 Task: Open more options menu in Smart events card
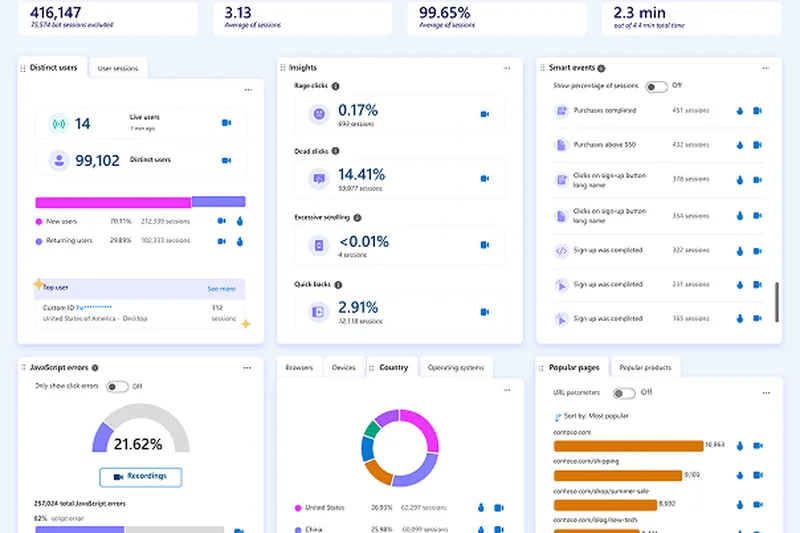[765, 68]
